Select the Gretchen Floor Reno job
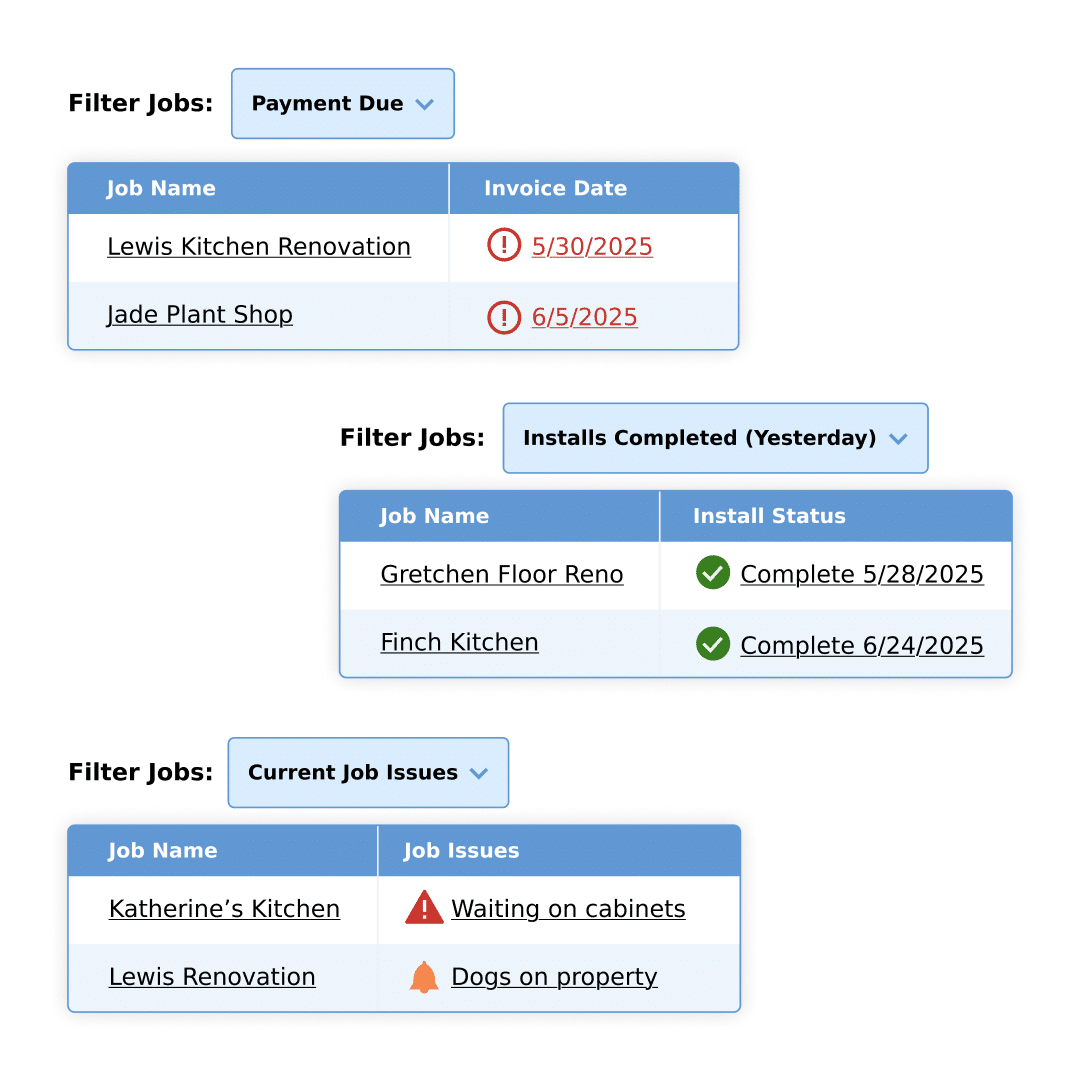 pos(501,574)
